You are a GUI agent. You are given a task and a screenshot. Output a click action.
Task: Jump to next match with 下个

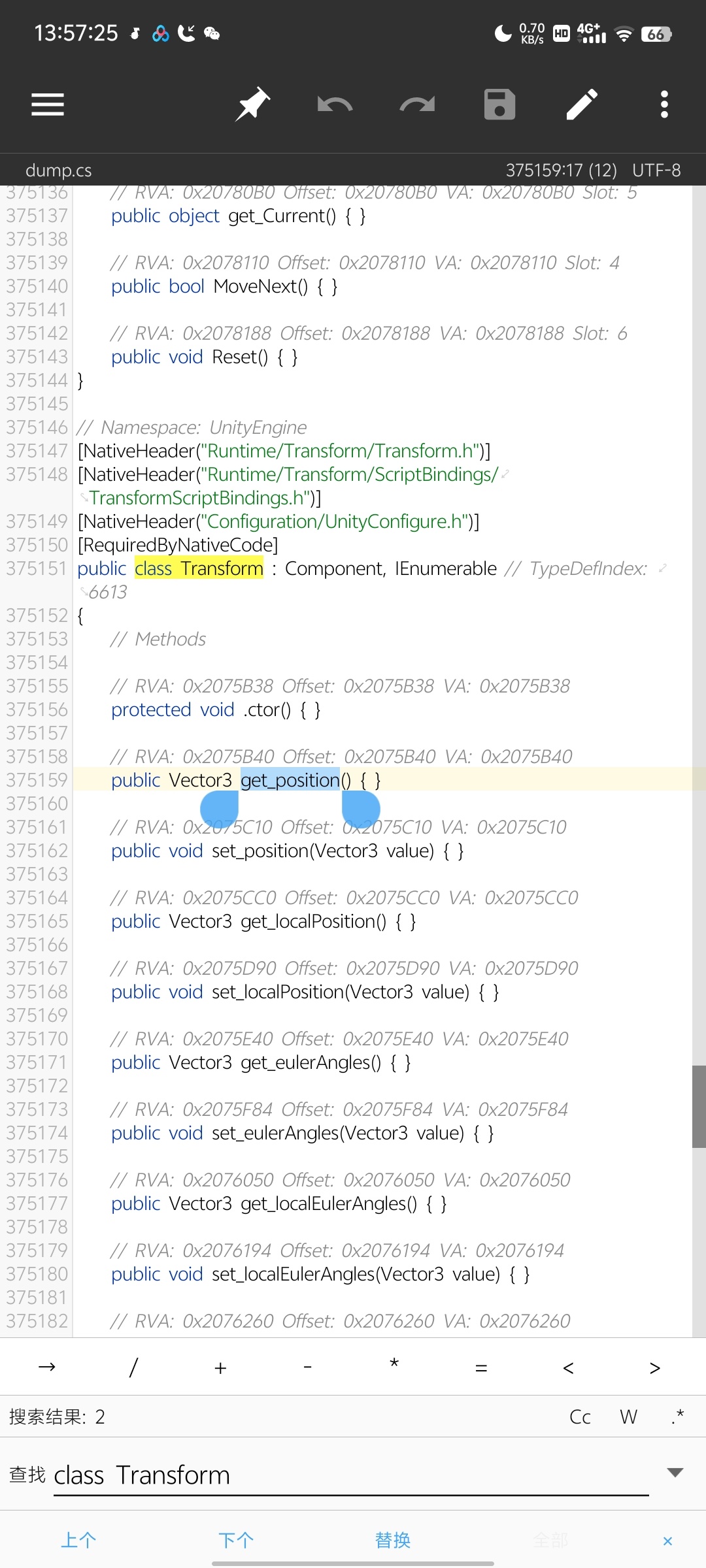(236, 1541)
